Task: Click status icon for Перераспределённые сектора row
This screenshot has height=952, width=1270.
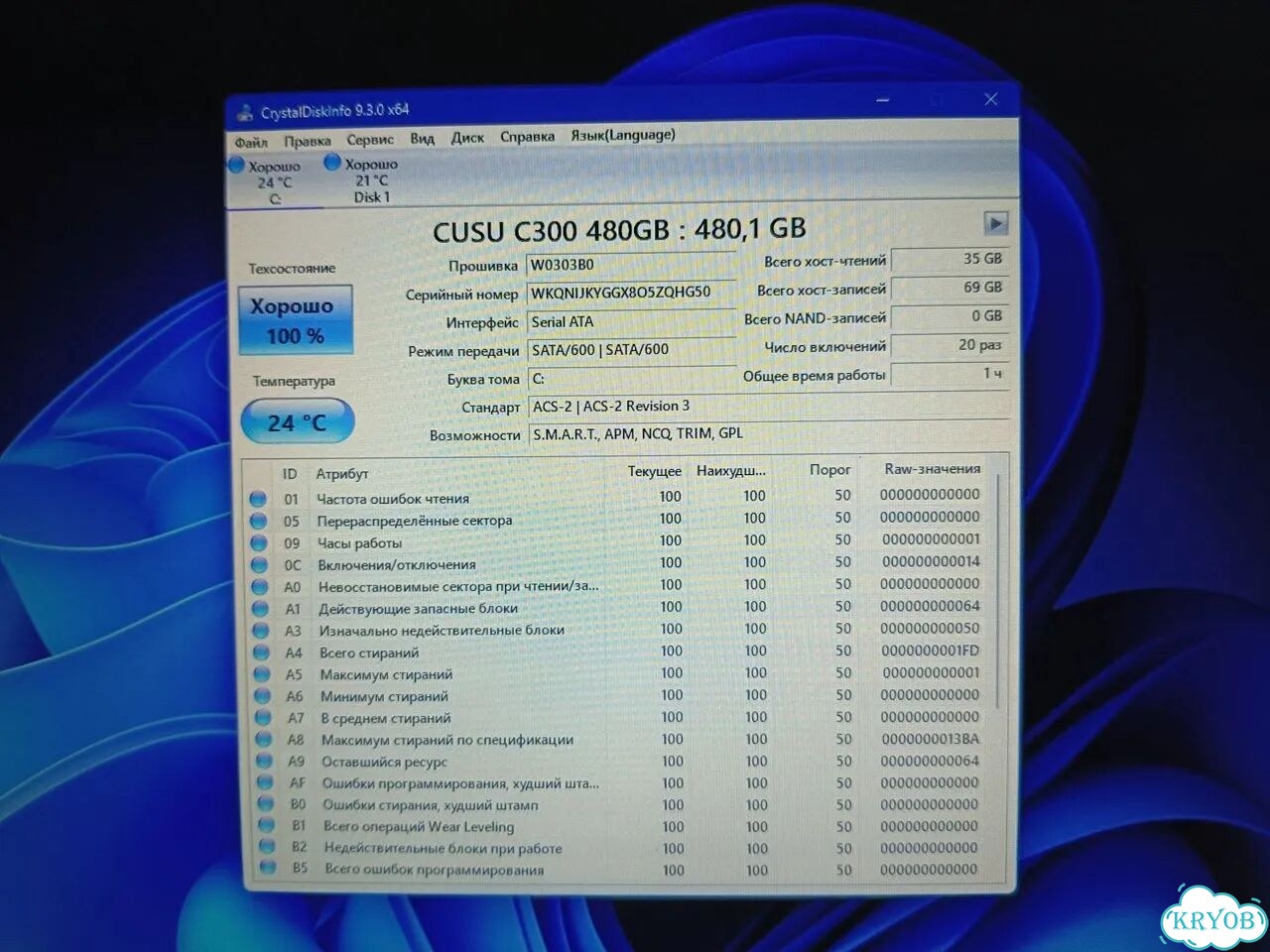Action: tap(258, 521)
